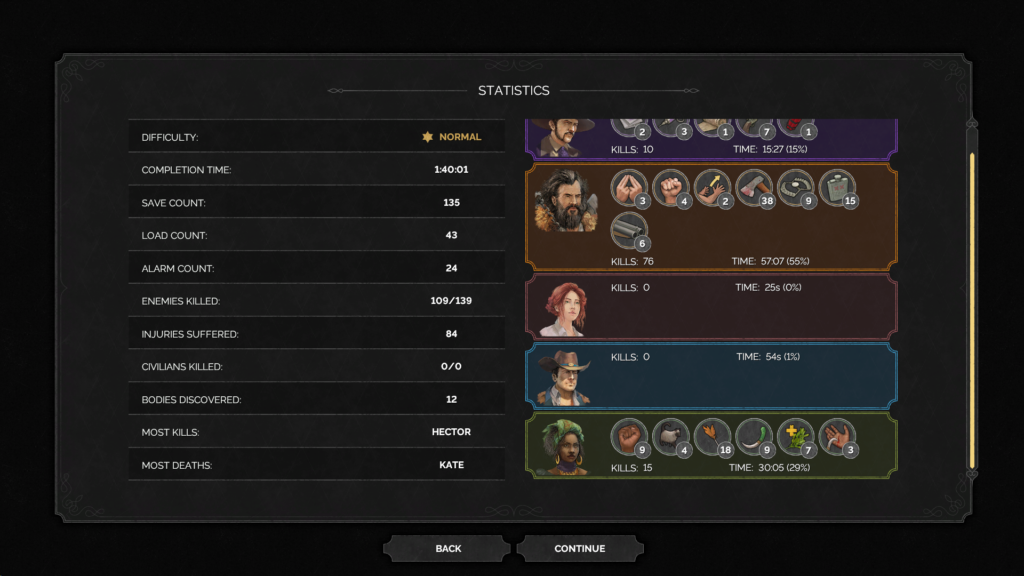Select Isabelle's bleeding hand icon
1024x576 pixels.
tap(837, 437)
